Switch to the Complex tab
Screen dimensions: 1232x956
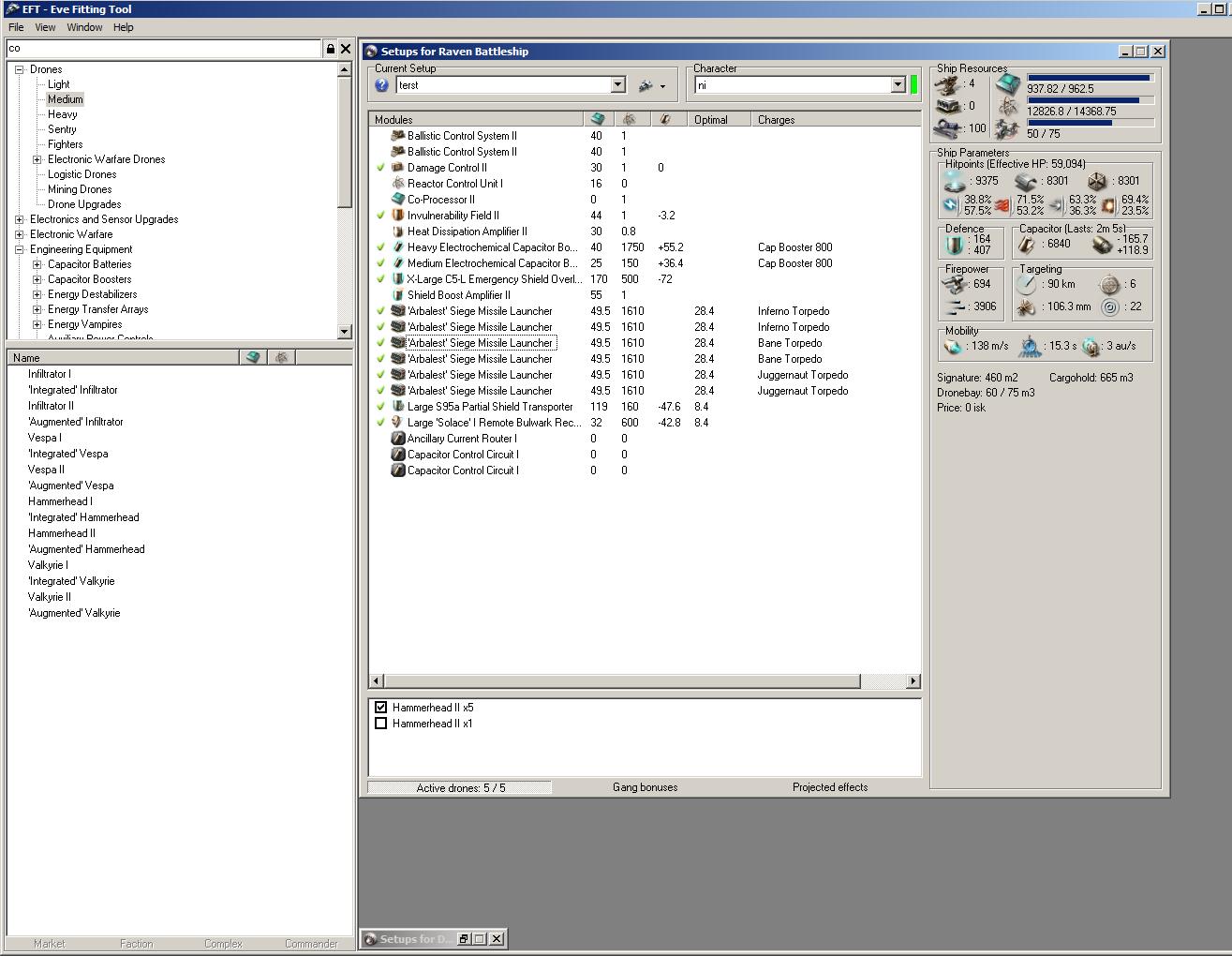coord(223,944)
